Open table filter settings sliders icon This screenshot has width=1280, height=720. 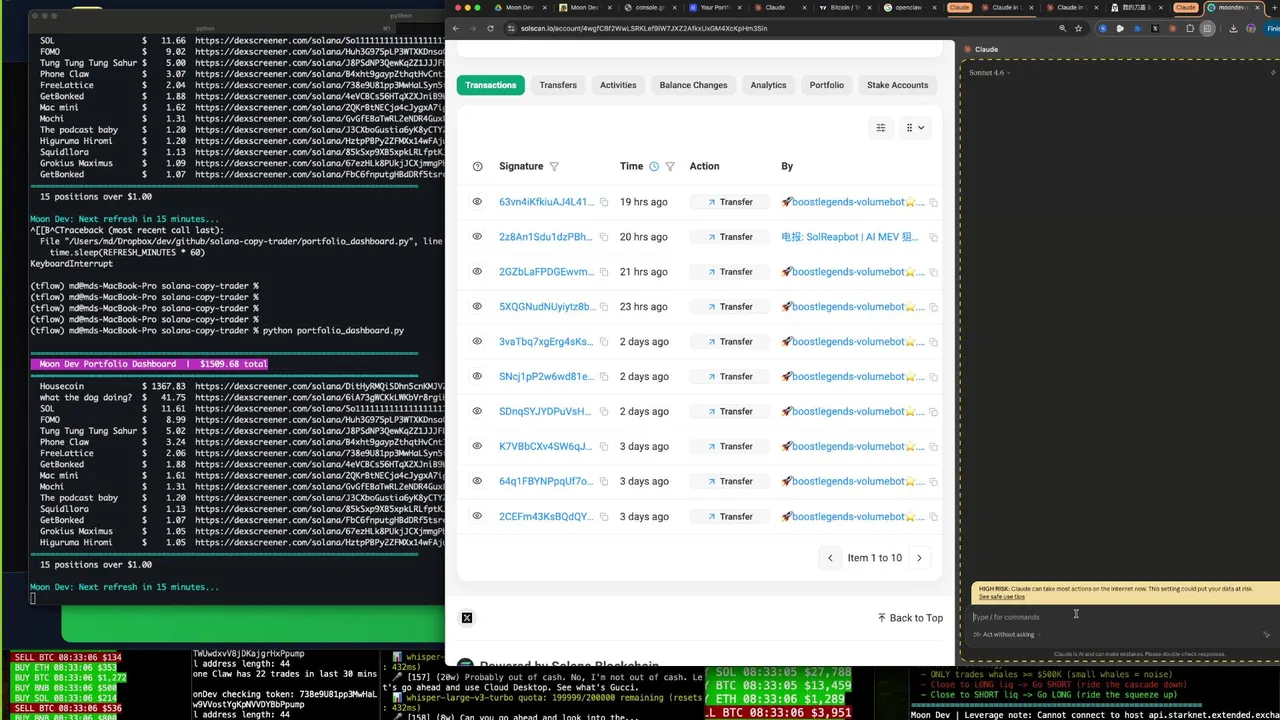pos(881,127)
